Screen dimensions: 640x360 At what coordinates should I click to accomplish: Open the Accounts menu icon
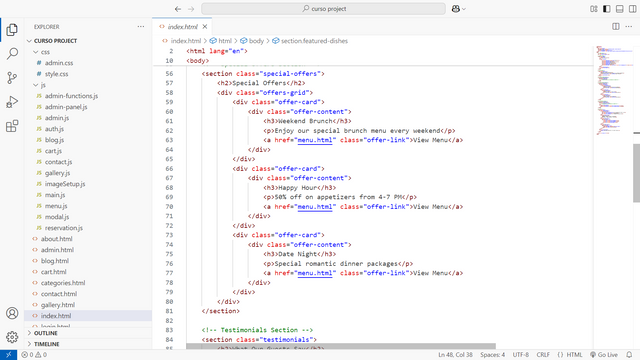12,313
